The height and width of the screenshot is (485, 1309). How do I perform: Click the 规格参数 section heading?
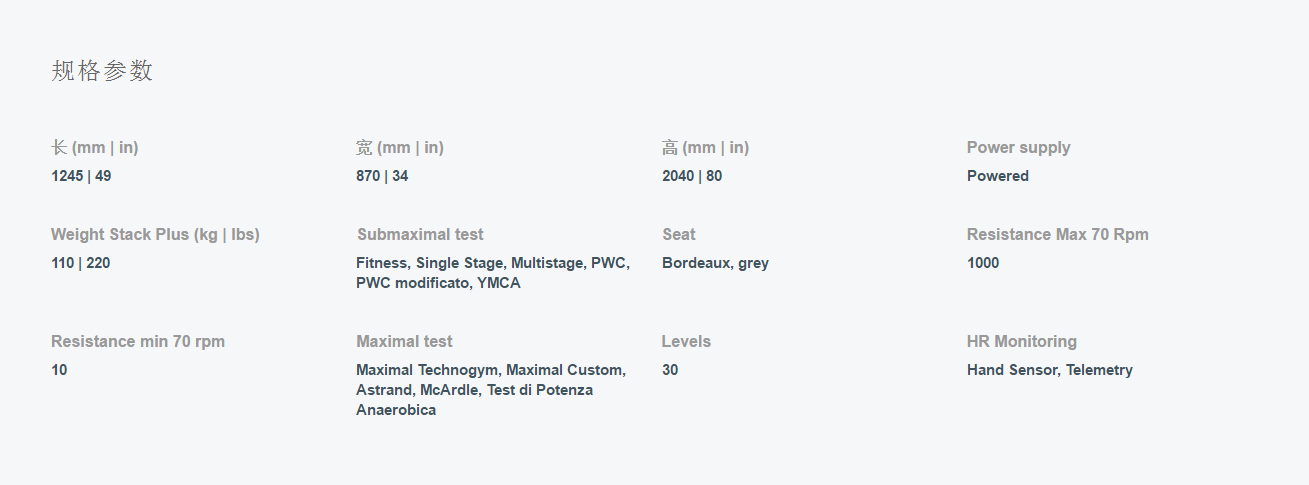[x=102, y=71]
